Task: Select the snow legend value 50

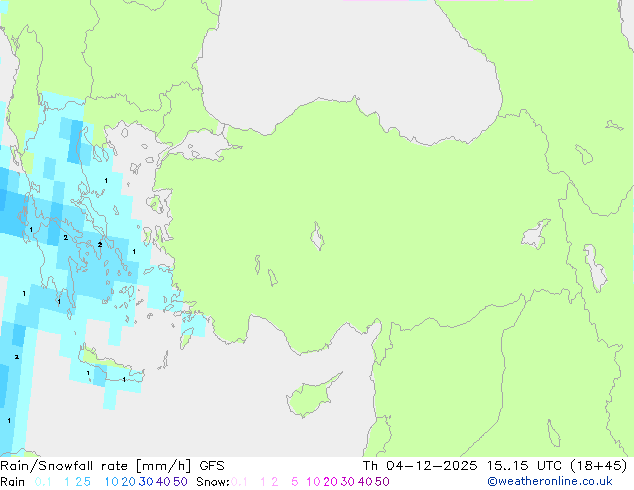Action: (x=382, y=482)
